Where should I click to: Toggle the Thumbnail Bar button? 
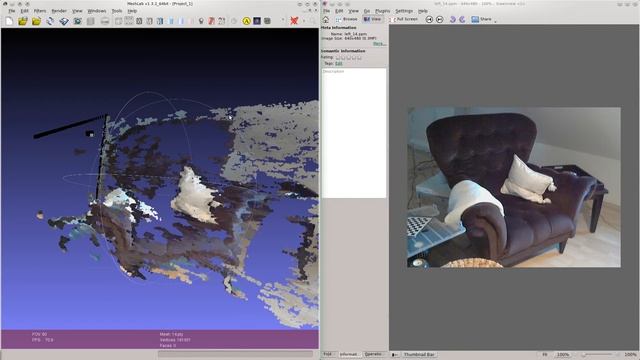pos(419,355)
